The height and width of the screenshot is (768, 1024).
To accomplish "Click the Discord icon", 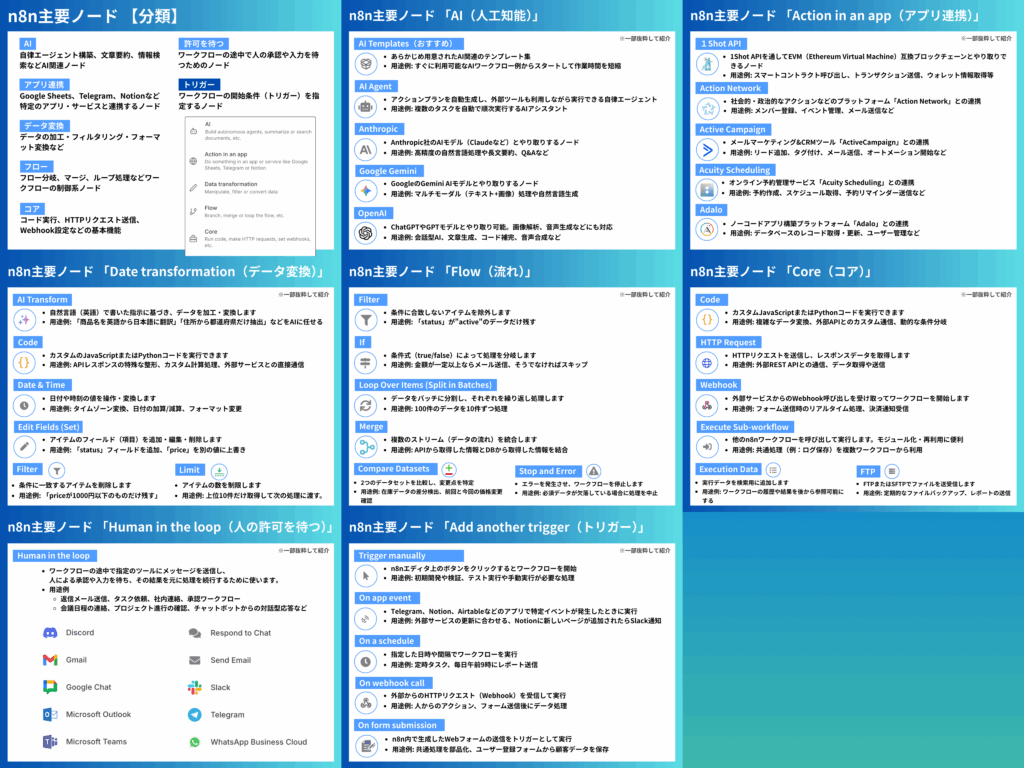I will pos(50,633).
